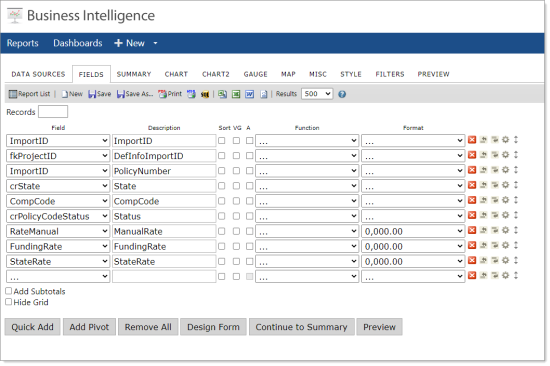Open the Format dropdown for RateManual row
The width and height of the screenshot is (550, 366).
[413, 231]
